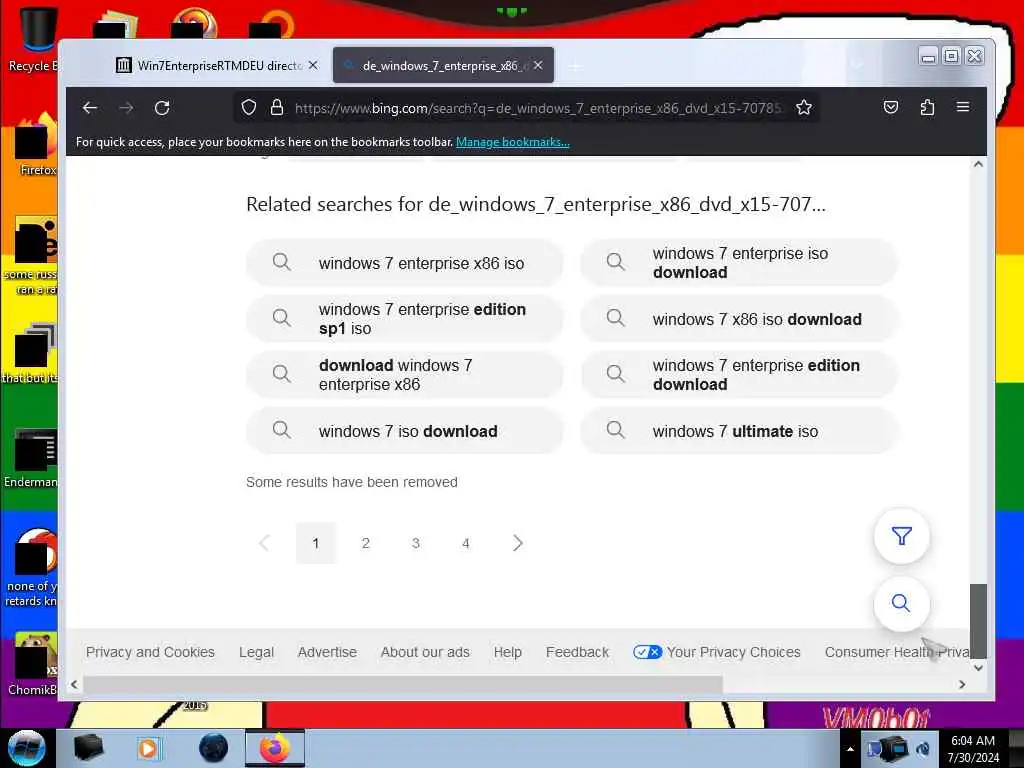The width and height of the screenshot is (1024, 768).
Task: Go to next results page arrow
Action: [517, 543]
